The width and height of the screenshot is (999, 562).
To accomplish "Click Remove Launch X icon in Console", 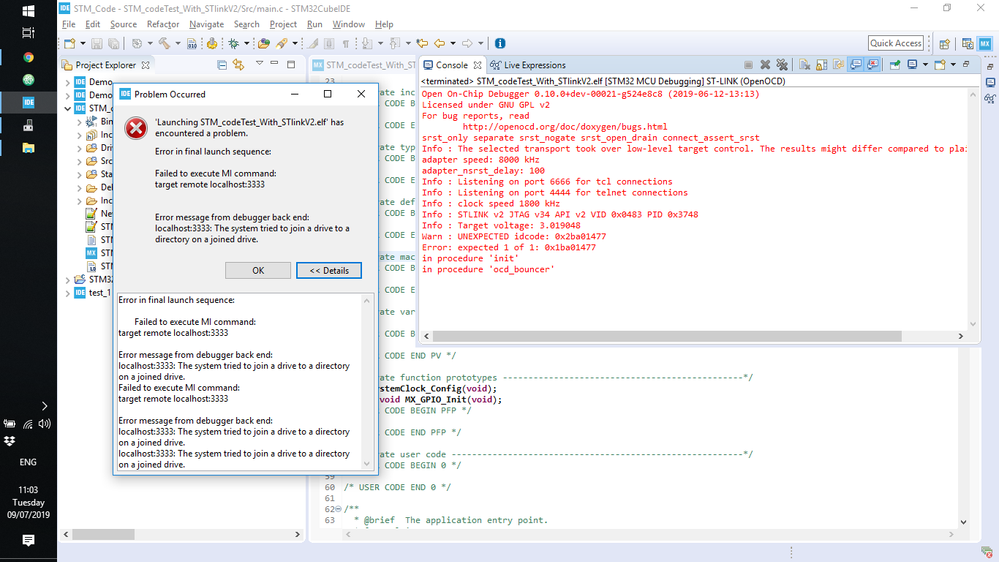I will pos(765,65).
